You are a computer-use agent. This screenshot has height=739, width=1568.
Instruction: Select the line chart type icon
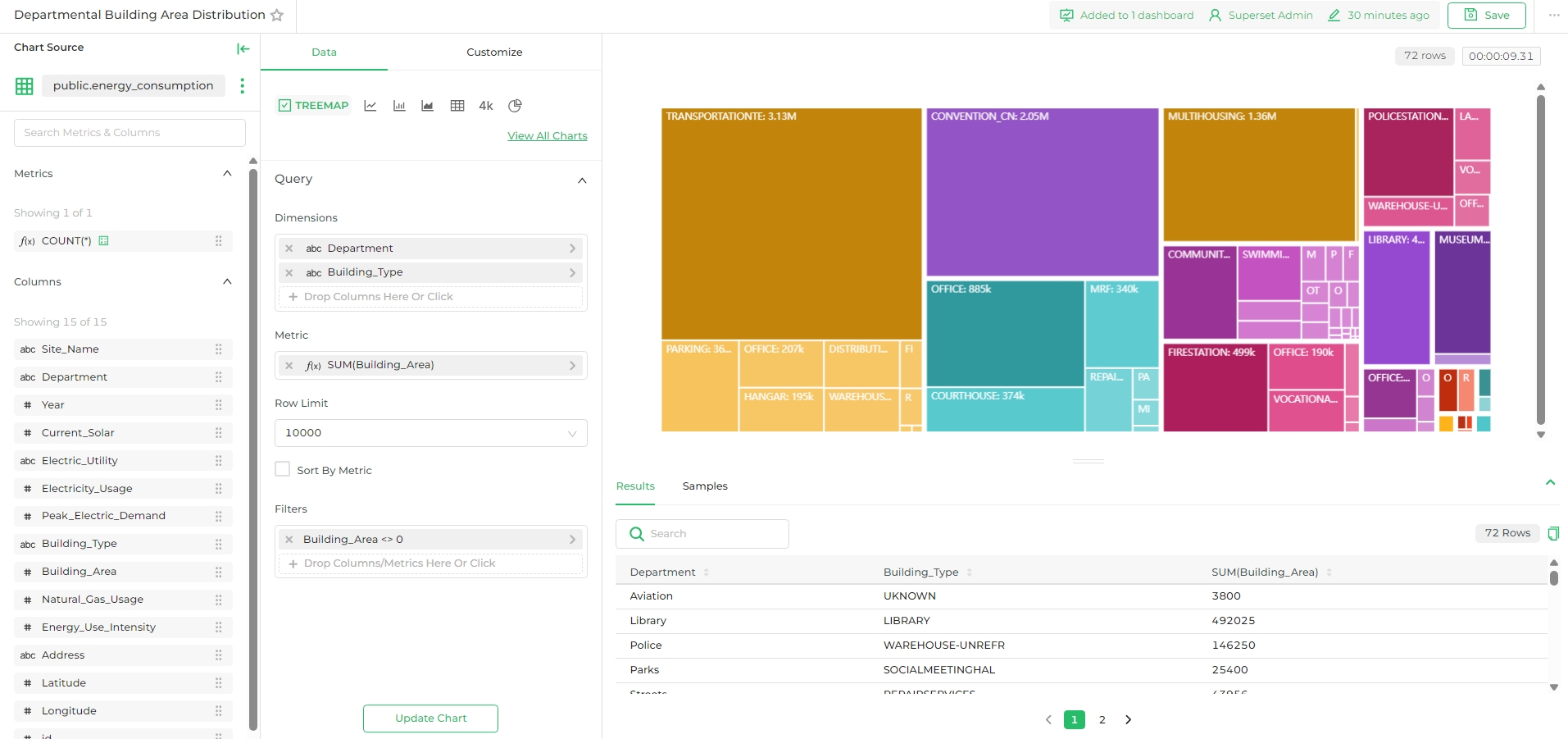[x=370, y=106]
